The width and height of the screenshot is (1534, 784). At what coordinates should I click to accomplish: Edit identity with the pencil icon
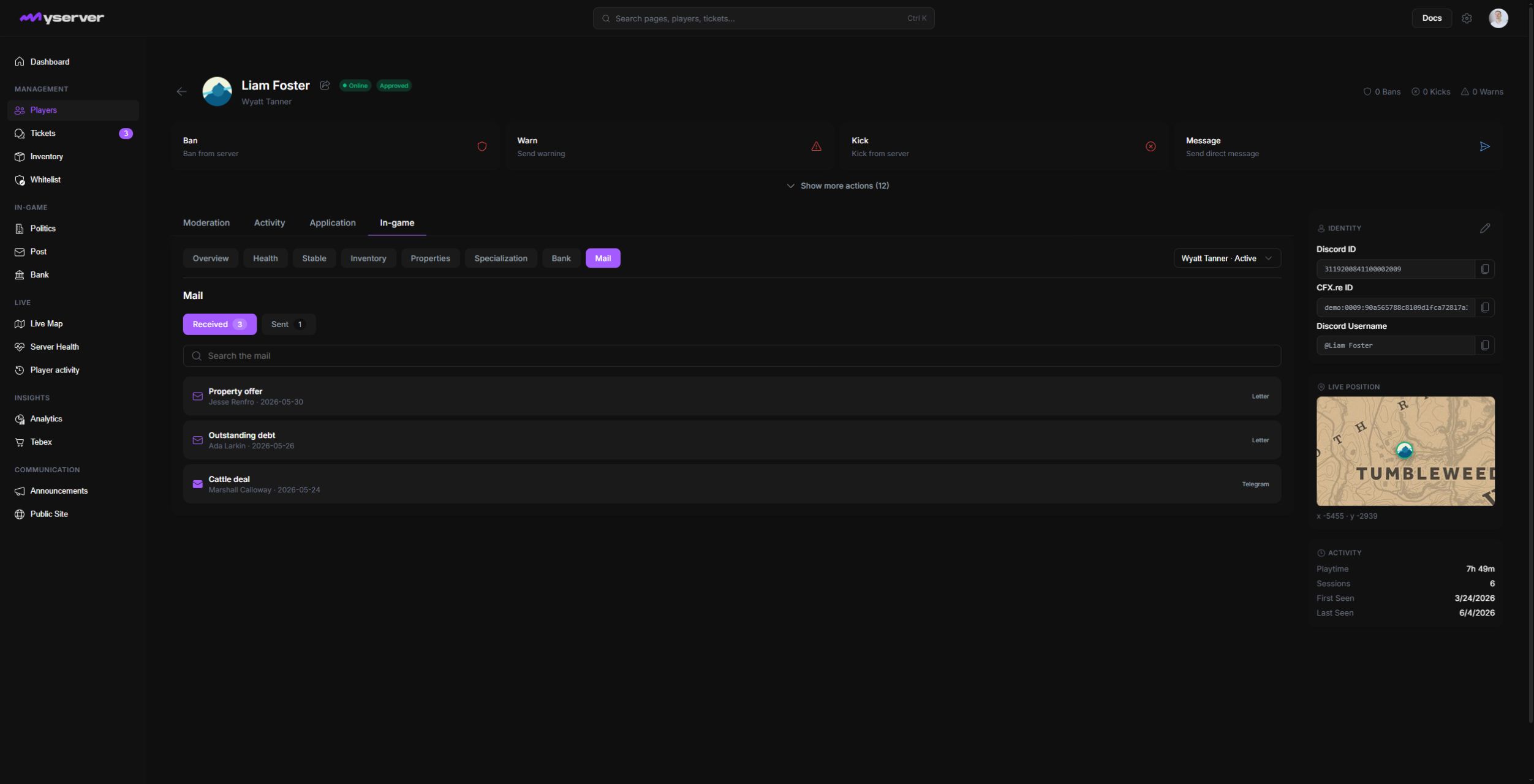(1484, 228)
